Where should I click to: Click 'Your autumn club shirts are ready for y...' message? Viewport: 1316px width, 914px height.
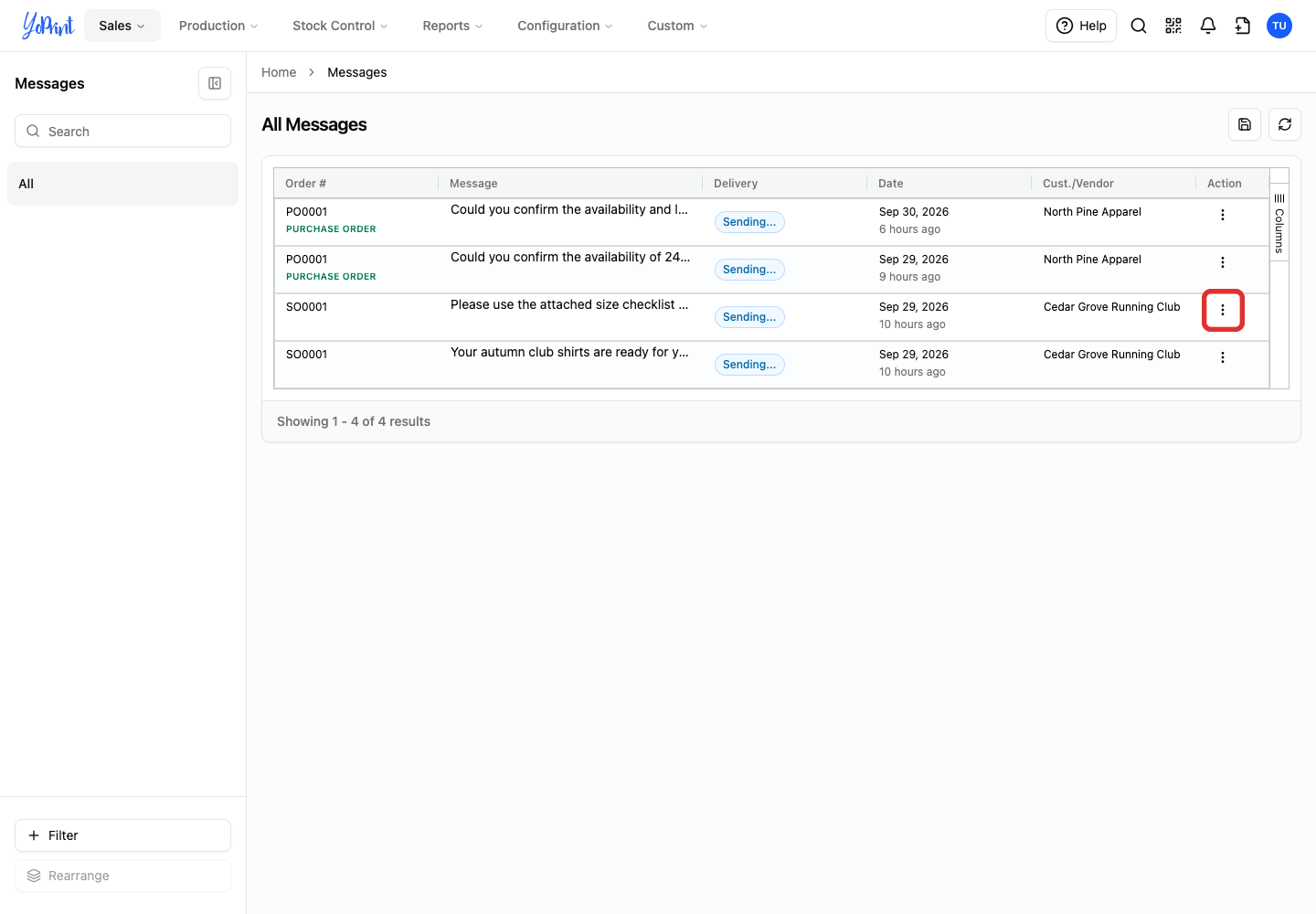coord(569,352)
